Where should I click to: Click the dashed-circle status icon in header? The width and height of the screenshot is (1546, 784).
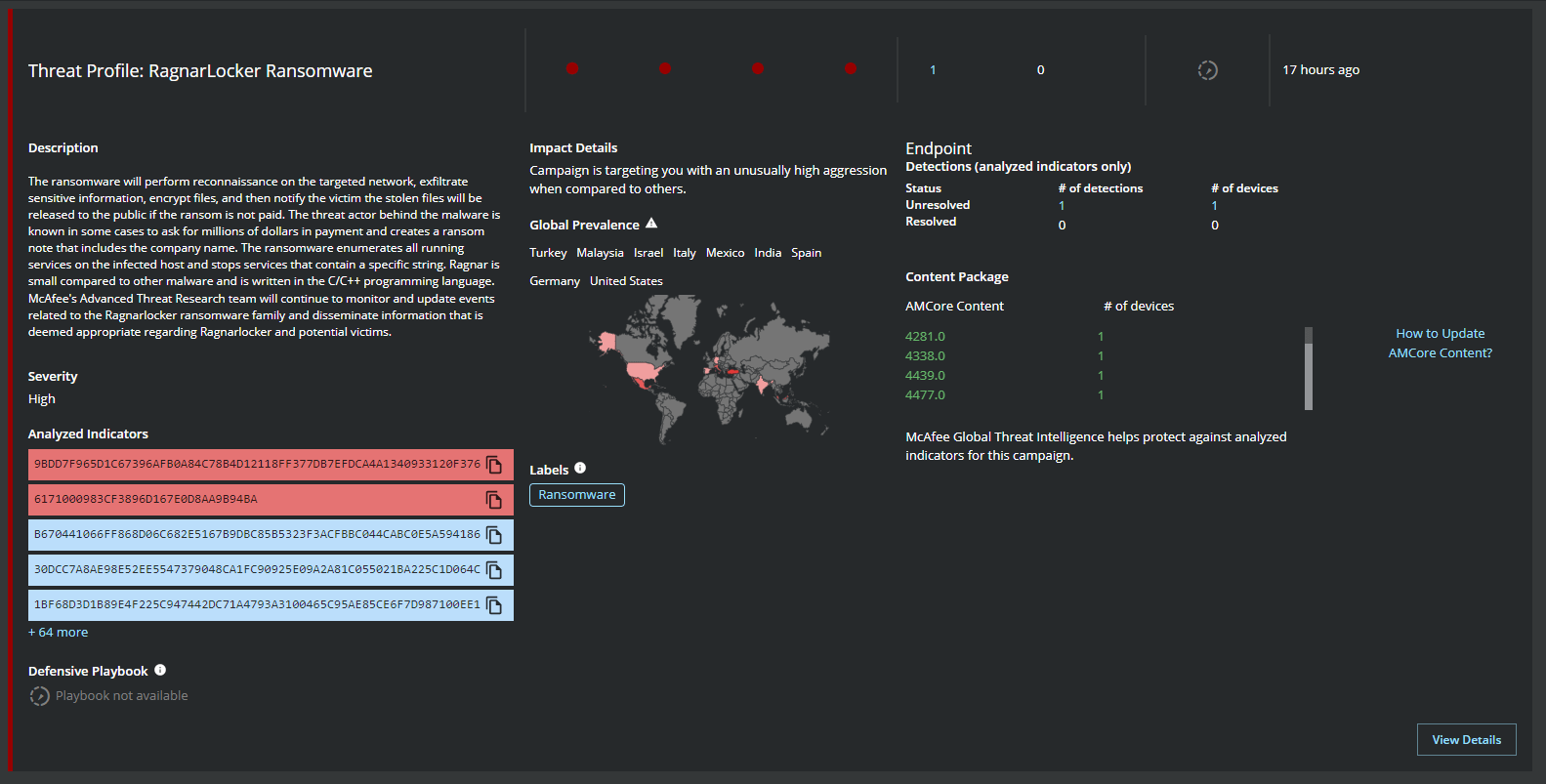click(x=1208, y=70)
